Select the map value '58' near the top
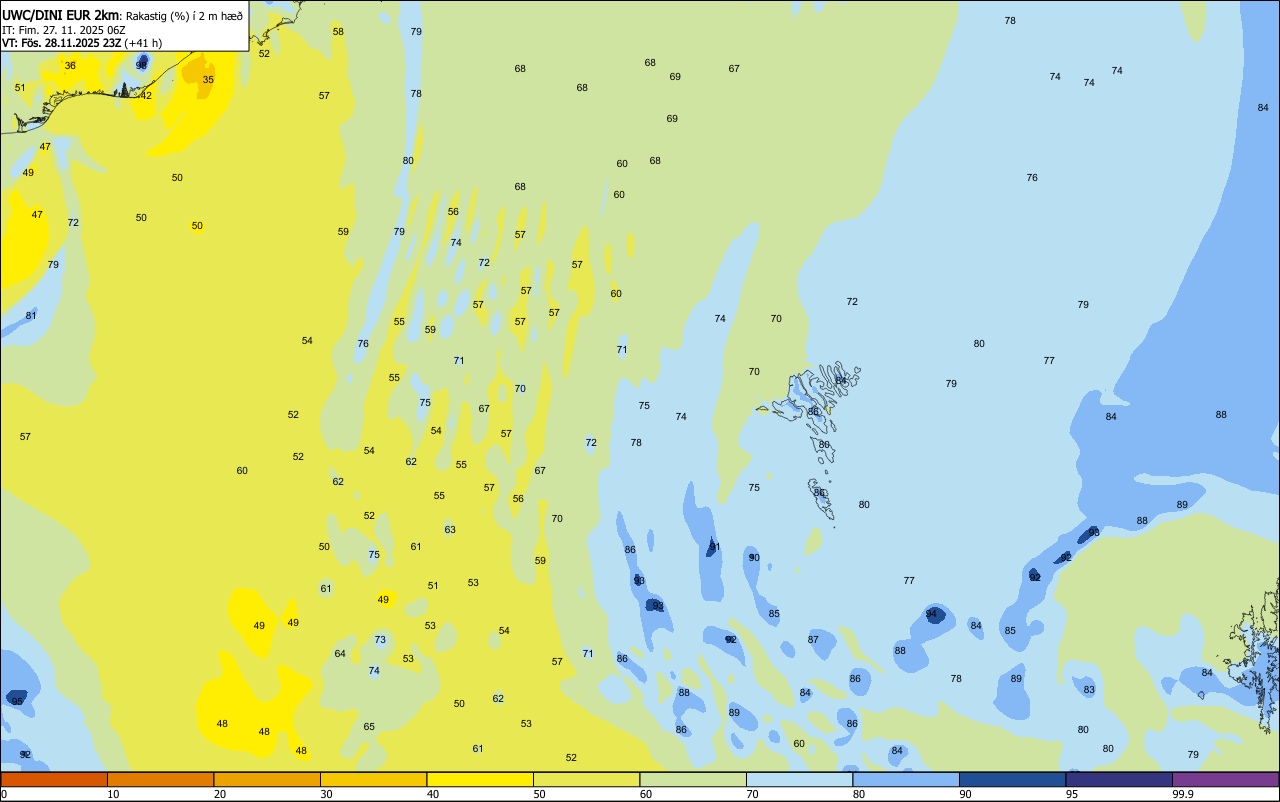Image resolution: width=1280 pixels, height=802 pixels. [x=338, y=32]
